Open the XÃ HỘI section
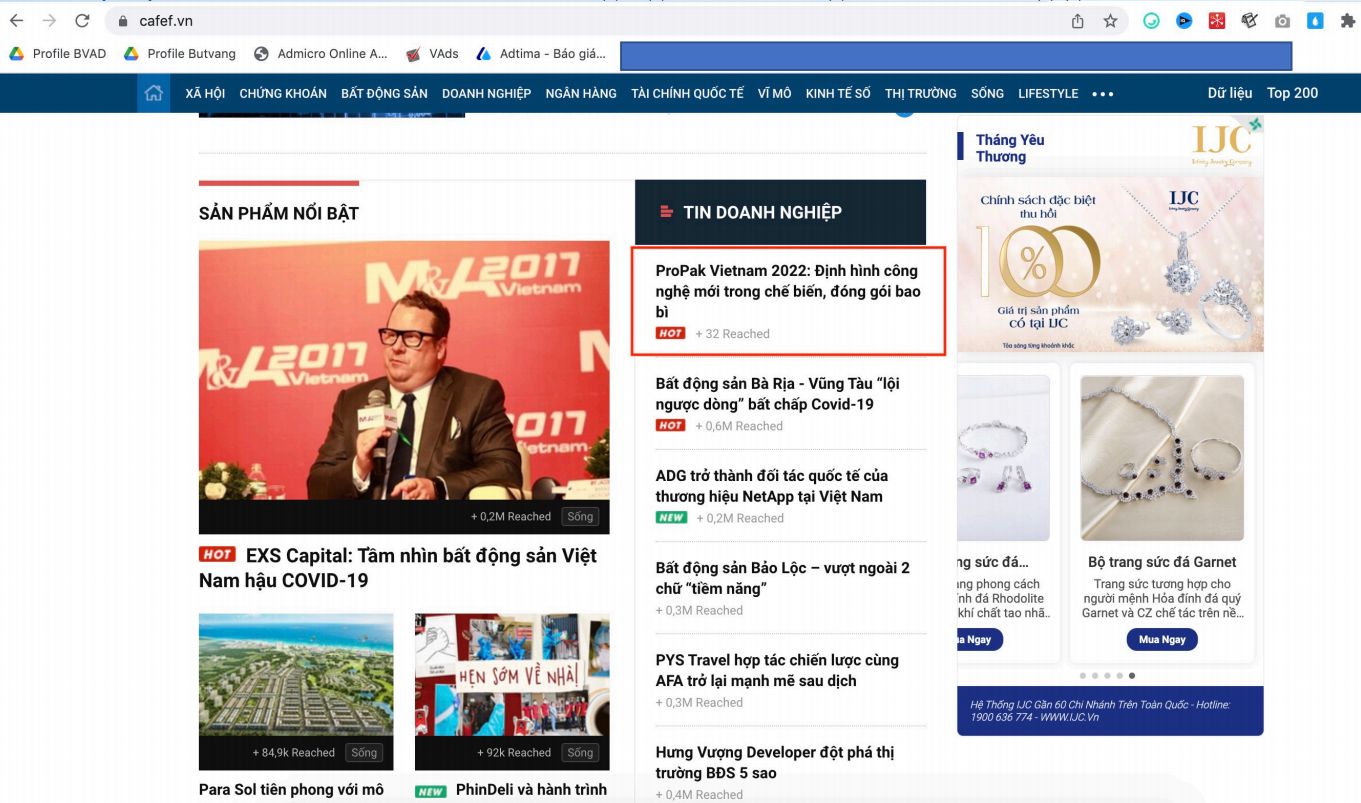 click(205, 93)
